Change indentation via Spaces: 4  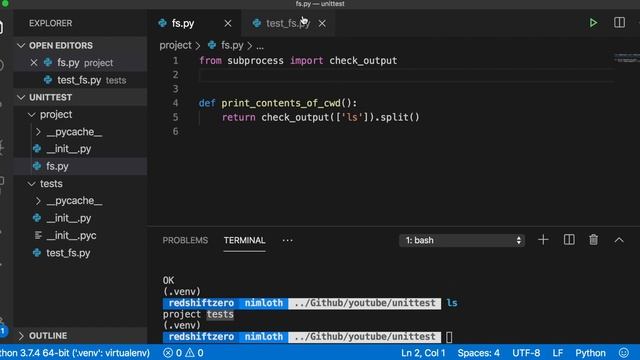(x=478, y=353)
